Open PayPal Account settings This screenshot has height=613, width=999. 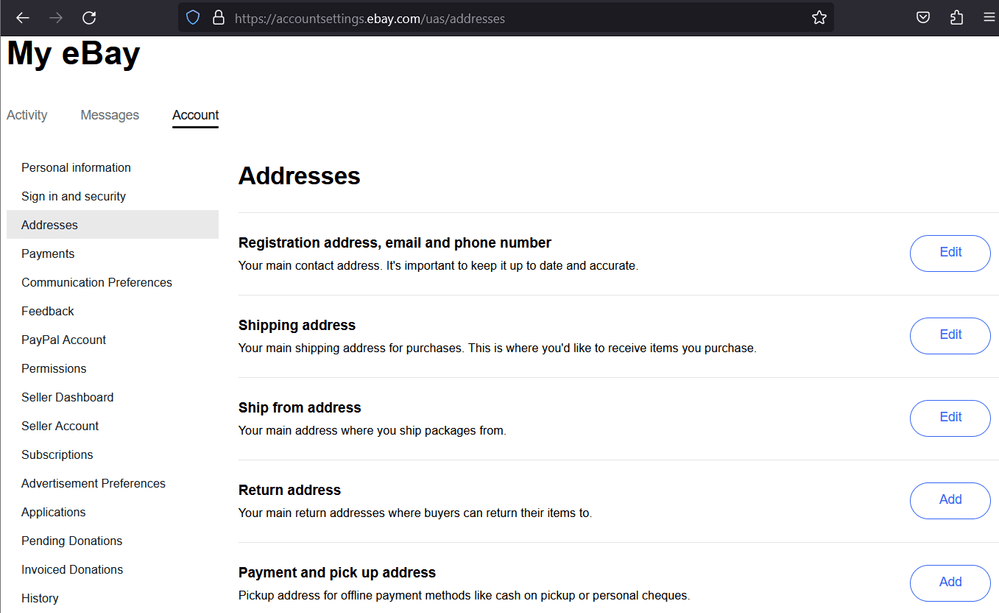[64, 340]
